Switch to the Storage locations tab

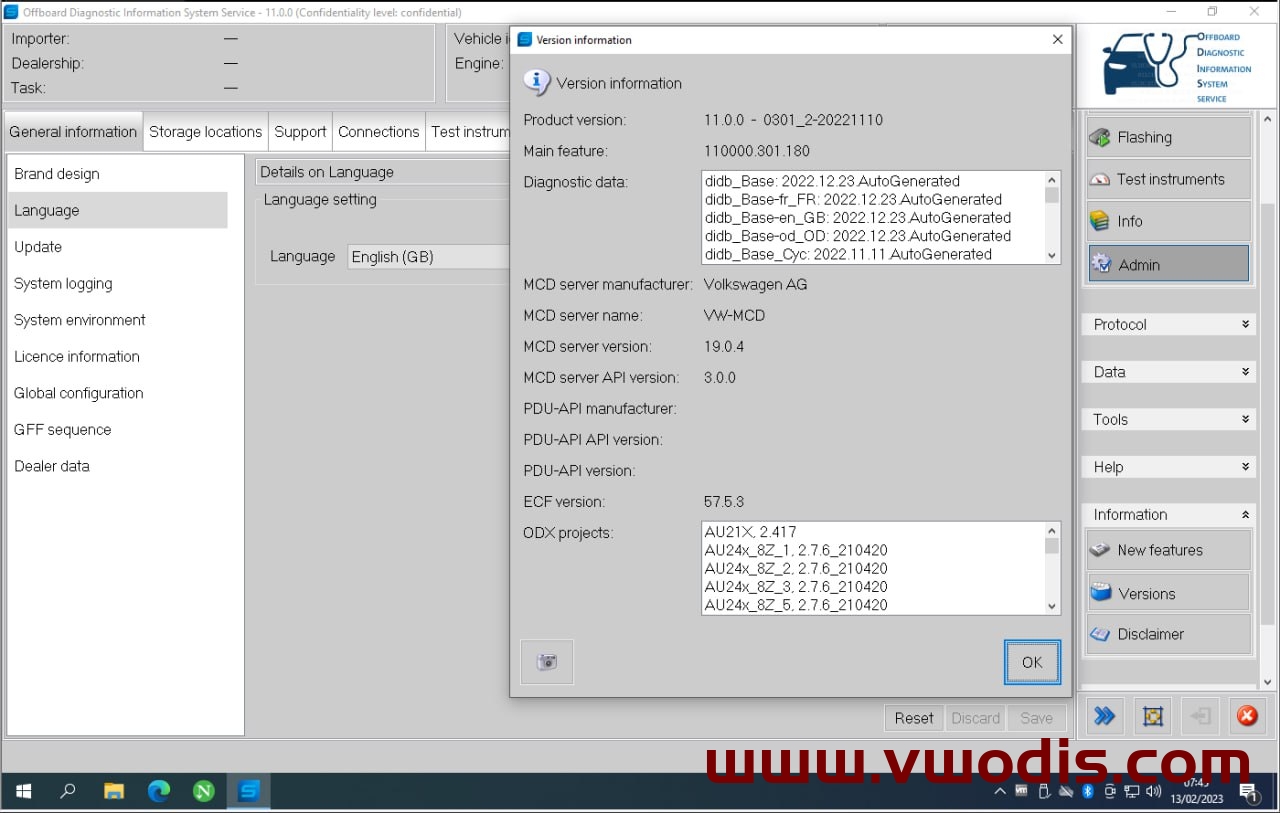pyautogui.click(x=205, y=132)
